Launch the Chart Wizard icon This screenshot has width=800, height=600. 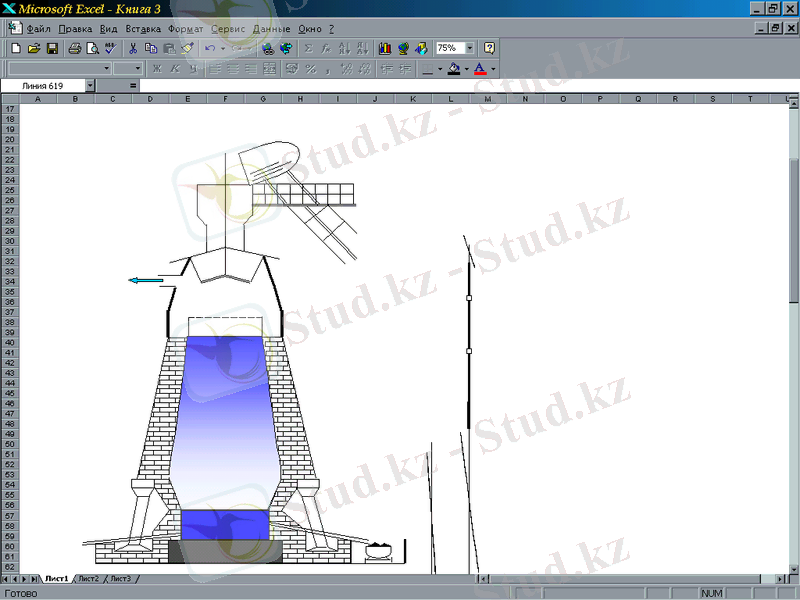pos(385,48)
